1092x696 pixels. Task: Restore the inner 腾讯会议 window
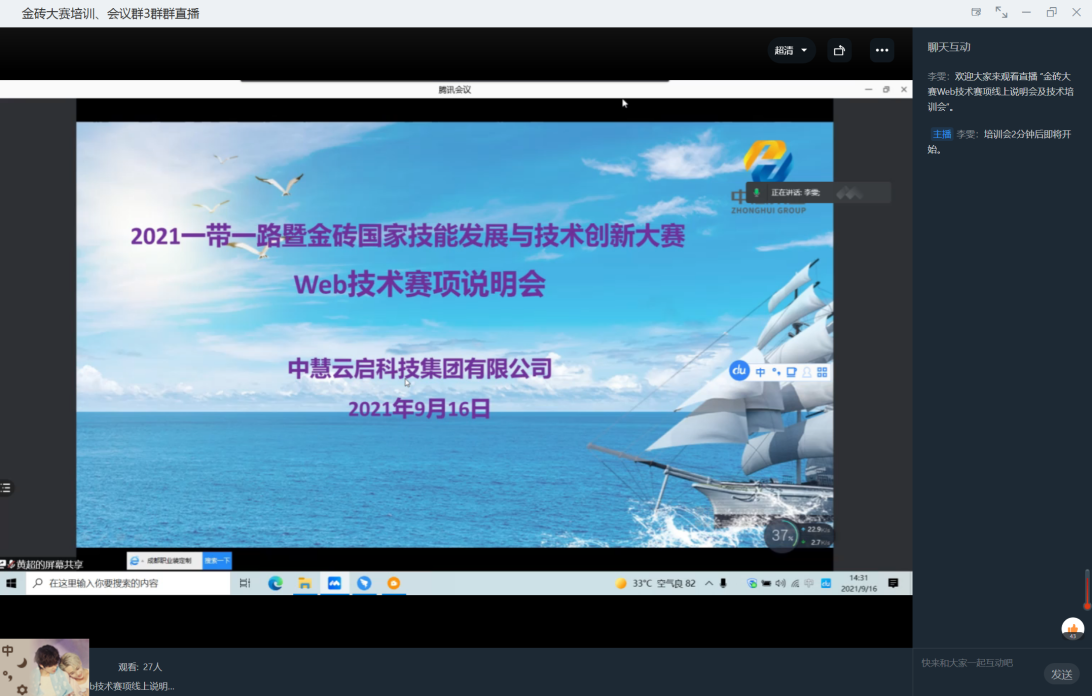pos(886,89)
